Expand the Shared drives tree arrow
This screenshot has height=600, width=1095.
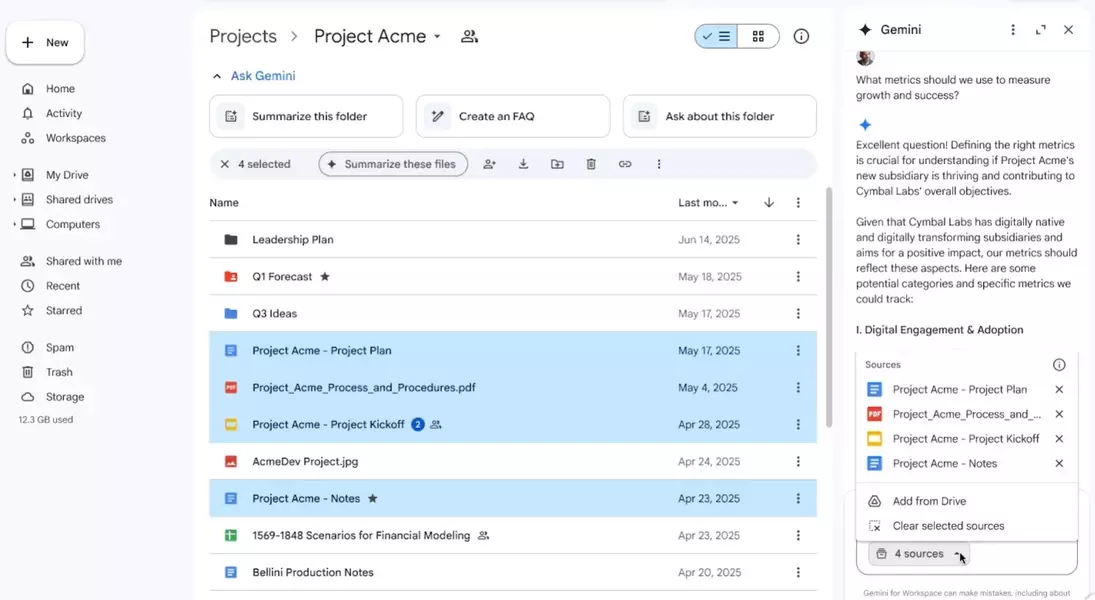click(x=14, y=200)
